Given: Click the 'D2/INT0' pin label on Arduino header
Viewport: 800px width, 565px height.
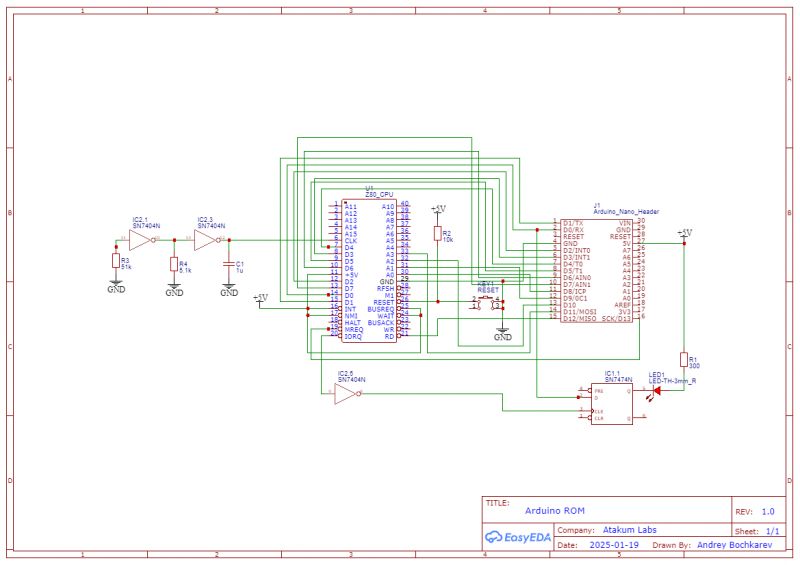Looking at the screenshot, I should (577, 250).
